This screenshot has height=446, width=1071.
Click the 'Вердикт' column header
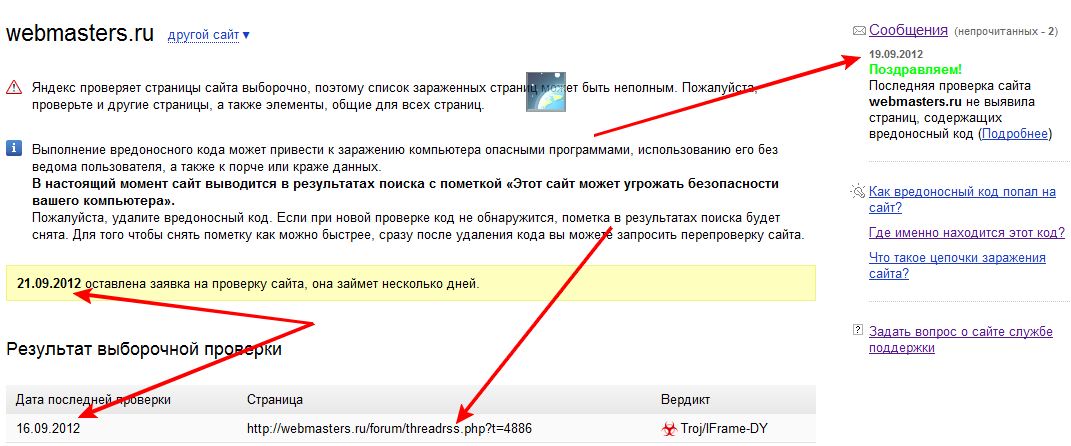[x=686, y=399]
